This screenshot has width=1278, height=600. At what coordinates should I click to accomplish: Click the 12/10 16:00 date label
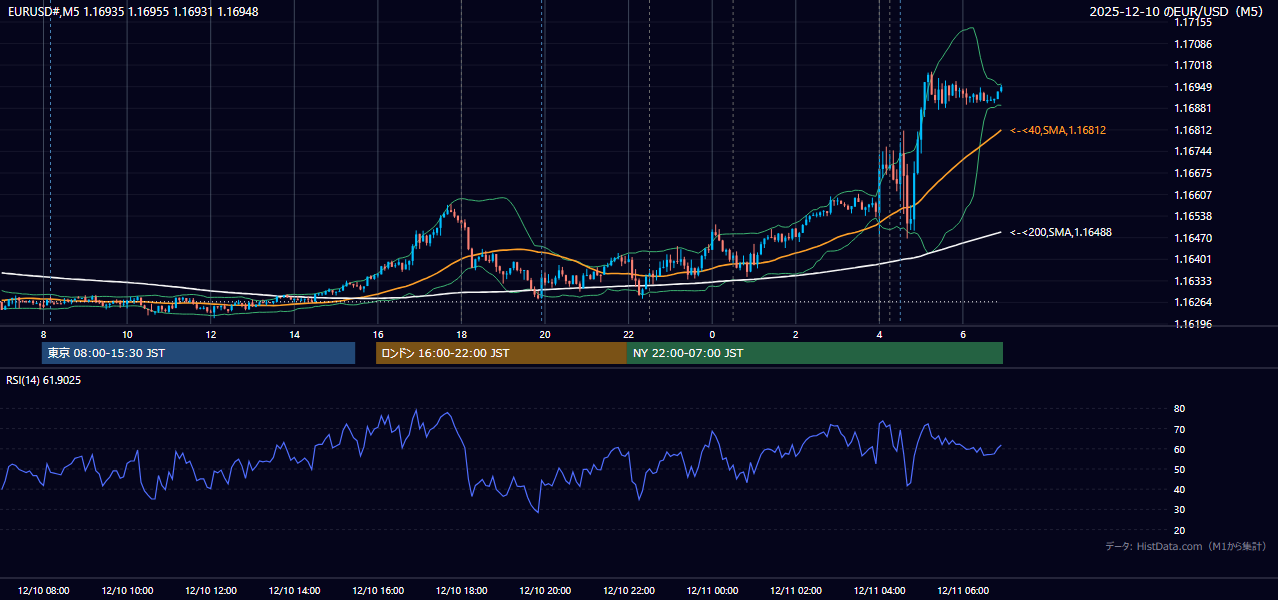pyautogui.click(x=378, y=591)
